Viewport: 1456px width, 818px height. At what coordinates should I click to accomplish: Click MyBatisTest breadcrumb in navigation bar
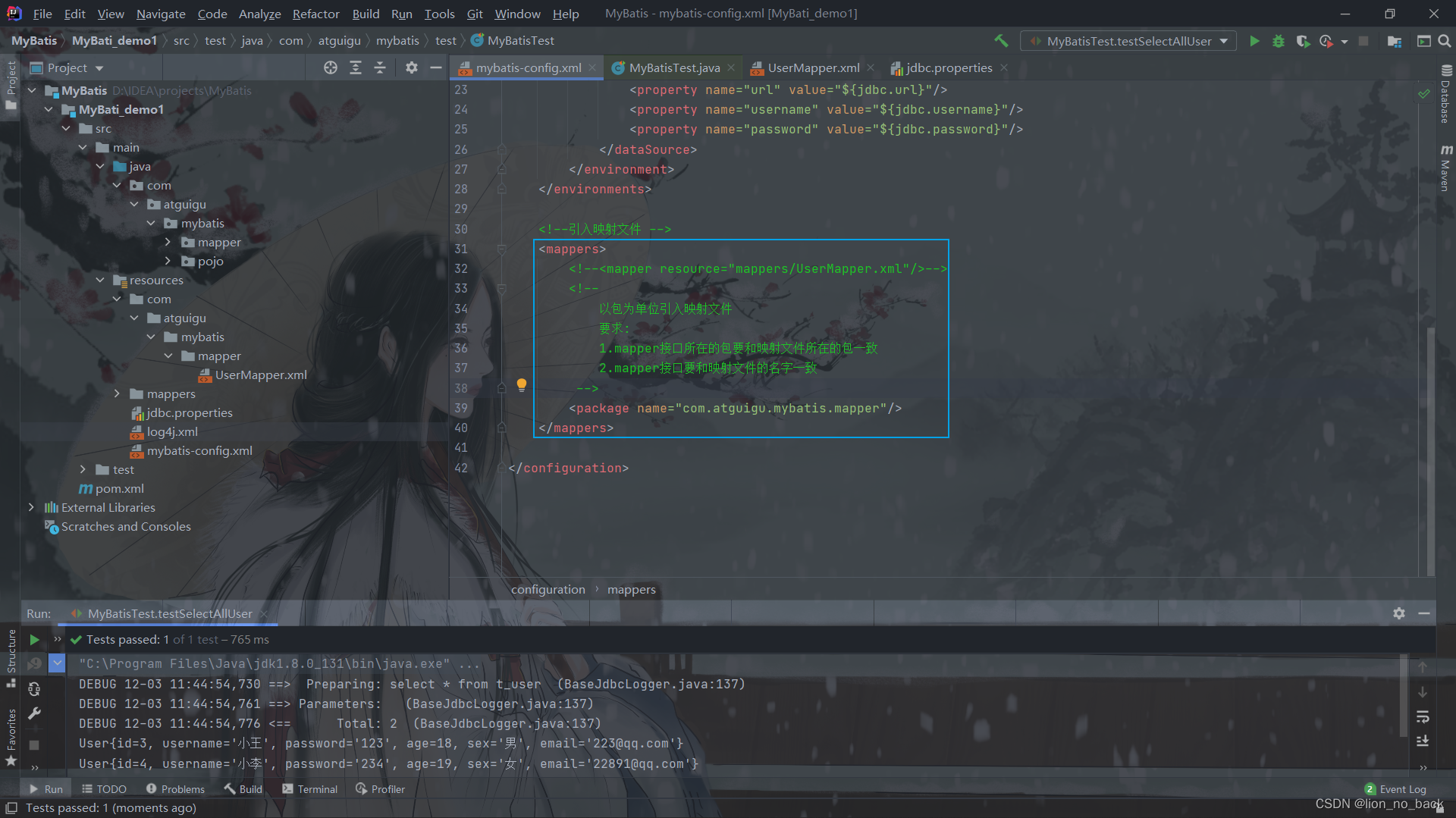(513, 40)
